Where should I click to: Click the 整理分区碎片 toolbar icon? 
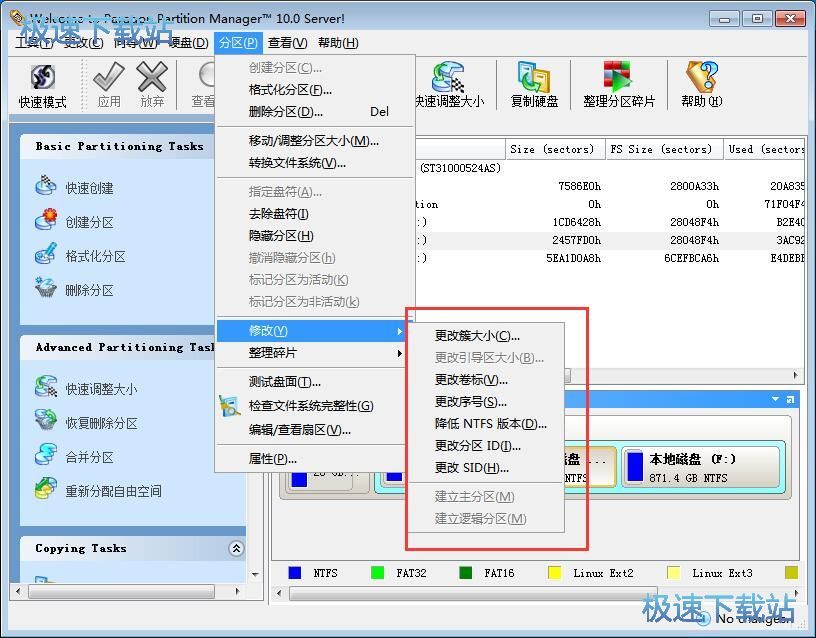(618, 77)
